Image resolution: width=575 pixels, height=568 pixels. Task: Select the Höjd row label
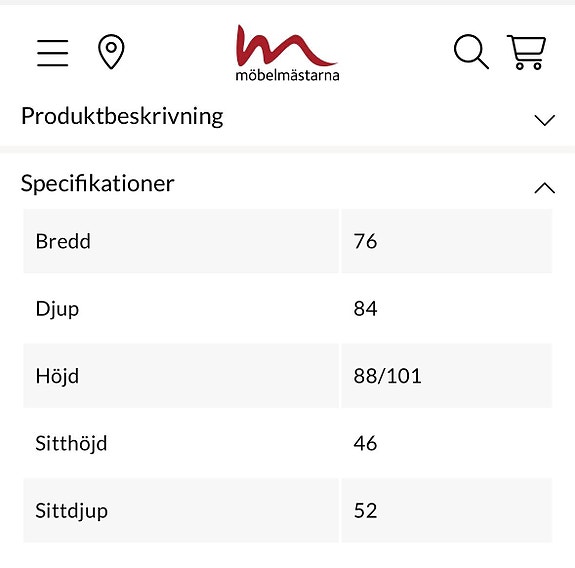(x=57, y=376)
